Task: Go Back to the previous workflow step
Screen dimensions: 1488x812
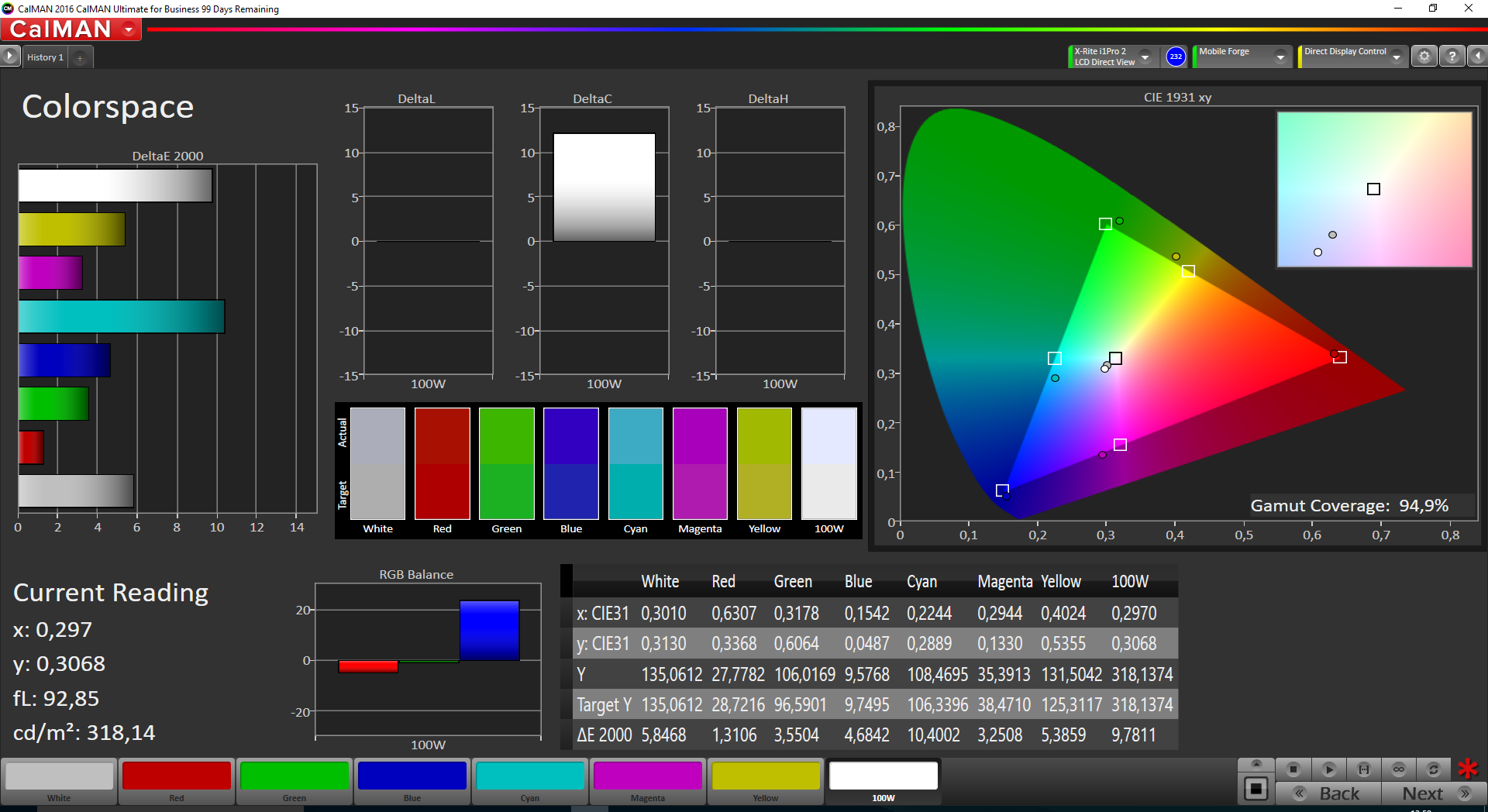Action: (x=1328, y=793)
